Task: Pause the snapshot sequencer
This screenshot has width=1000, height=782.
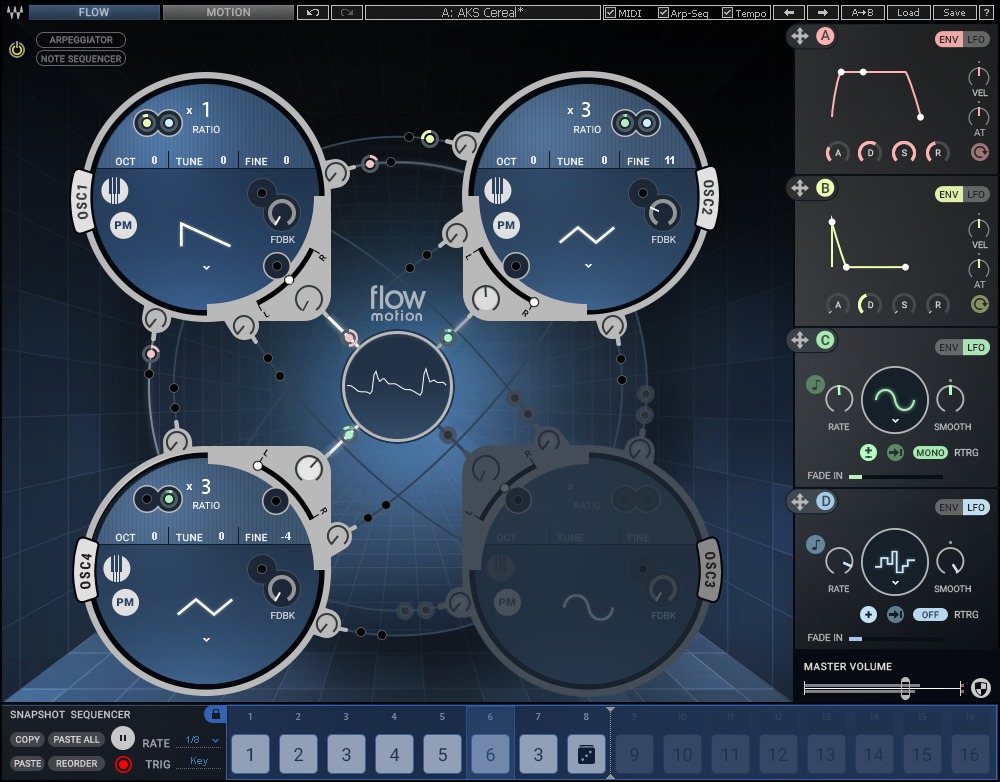Action: (122, 738)
